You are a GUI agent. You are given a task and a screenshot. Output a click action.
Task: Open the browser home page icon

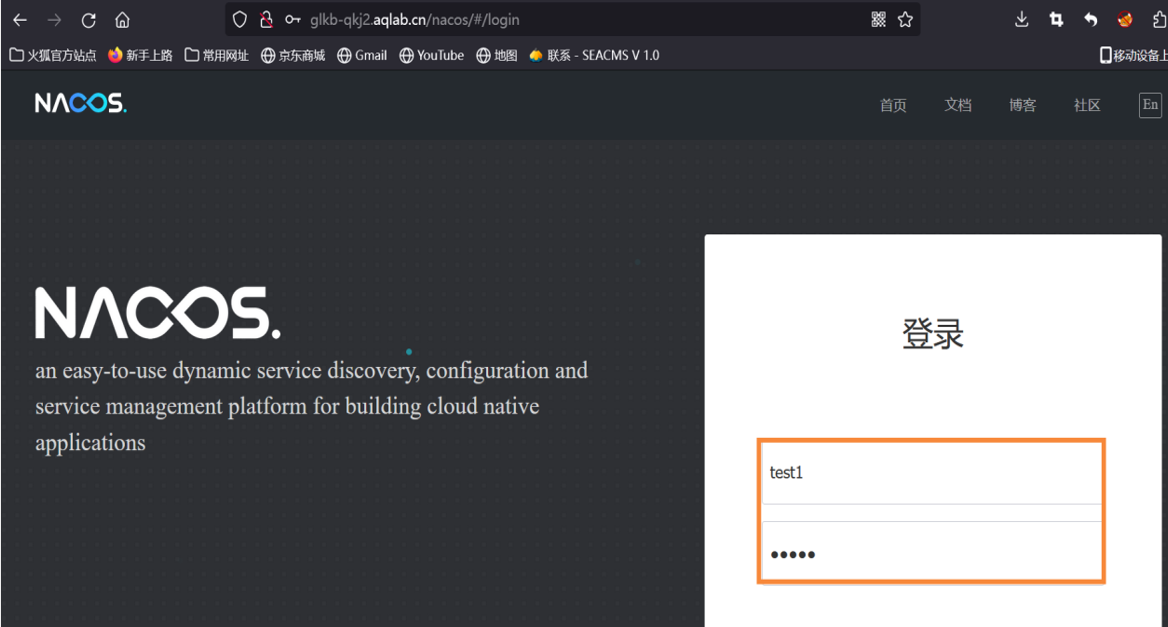(122, 20)
